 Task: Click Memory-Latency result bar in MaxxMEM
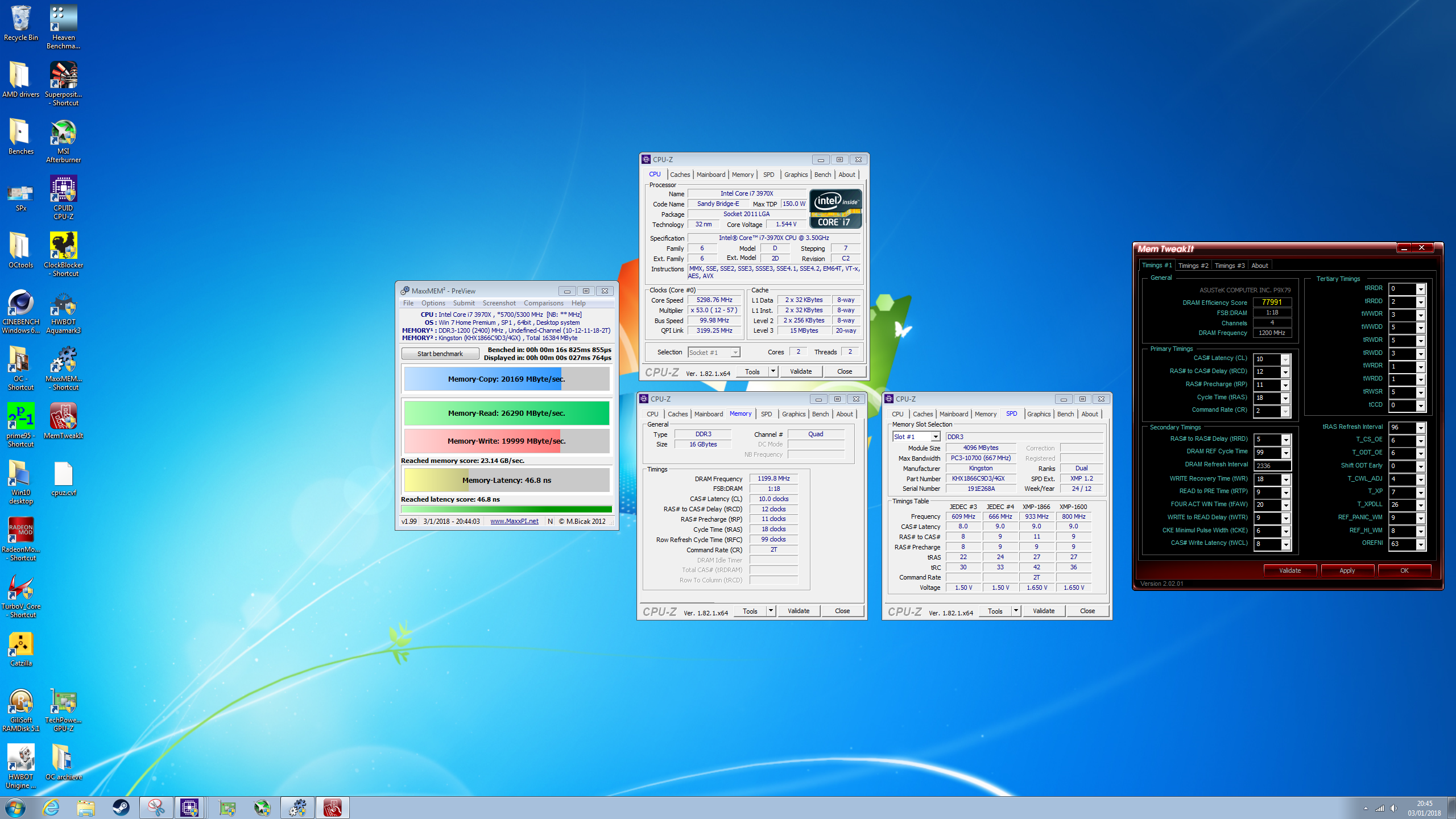(x=506, y=480)
